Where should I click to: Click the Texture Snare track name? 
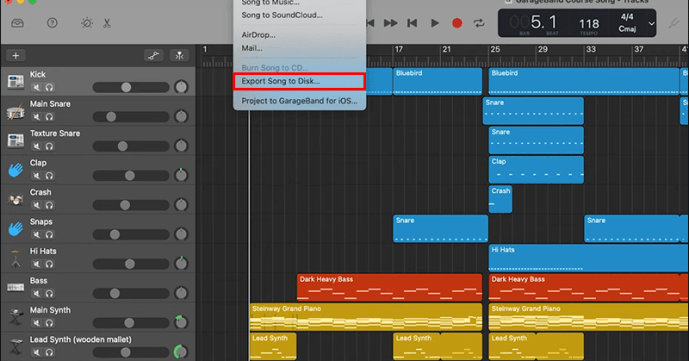55,133
